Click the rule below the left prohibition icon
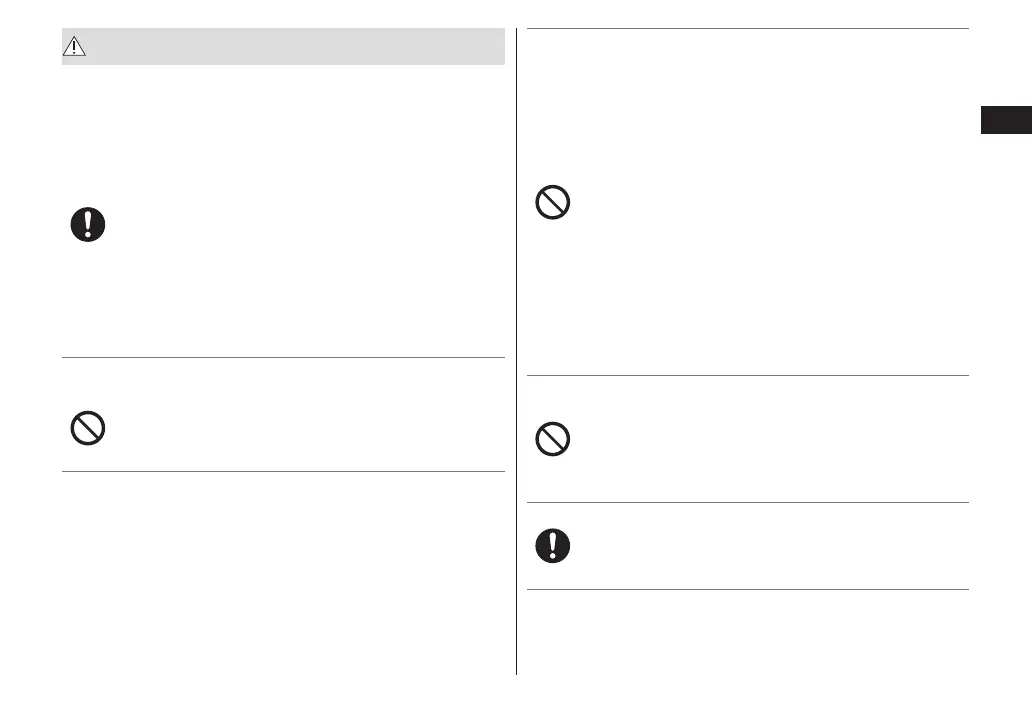This screenshot has height=726, width=1032. 283,472
